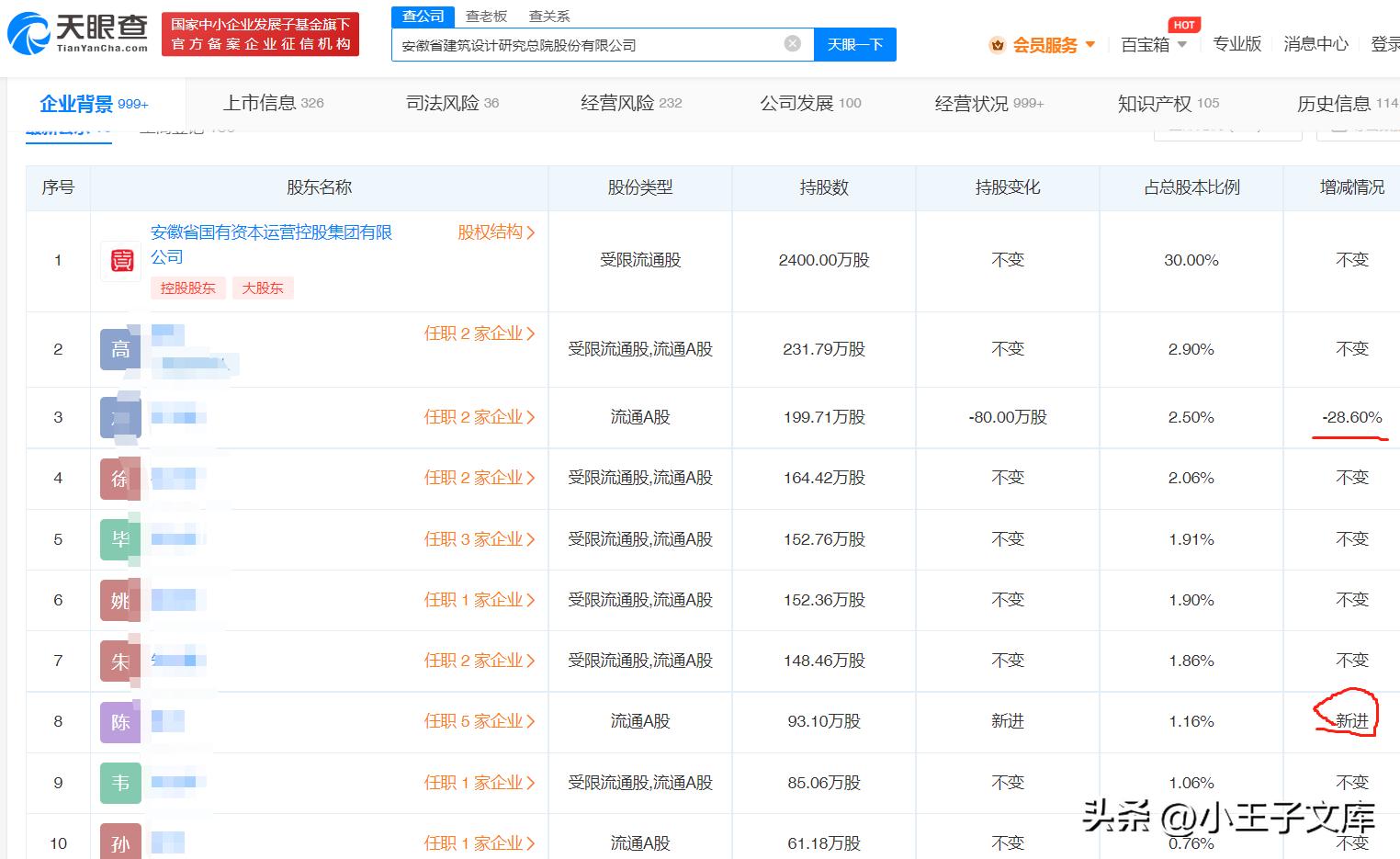Click shareholder 朱's avatar icon
Viewport: 1400px width, 859px height.
coord(119,661)
